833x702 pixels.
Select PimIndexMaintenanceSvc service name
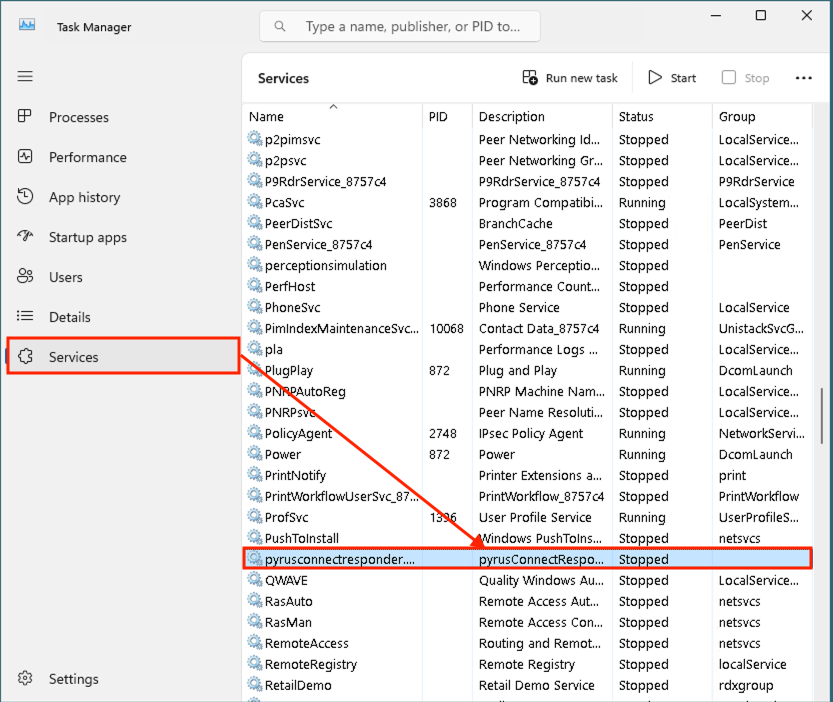click(x=342, y=328)
